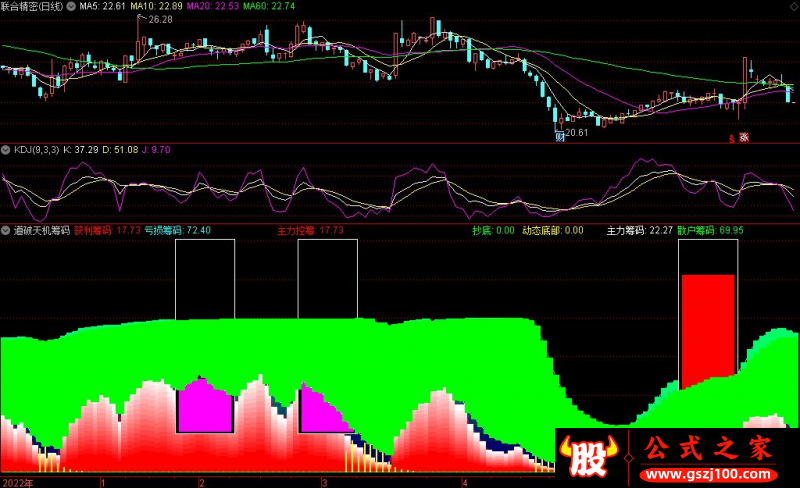Click the 20.61 low price label
800x488 pixels.
coord(577,132)
